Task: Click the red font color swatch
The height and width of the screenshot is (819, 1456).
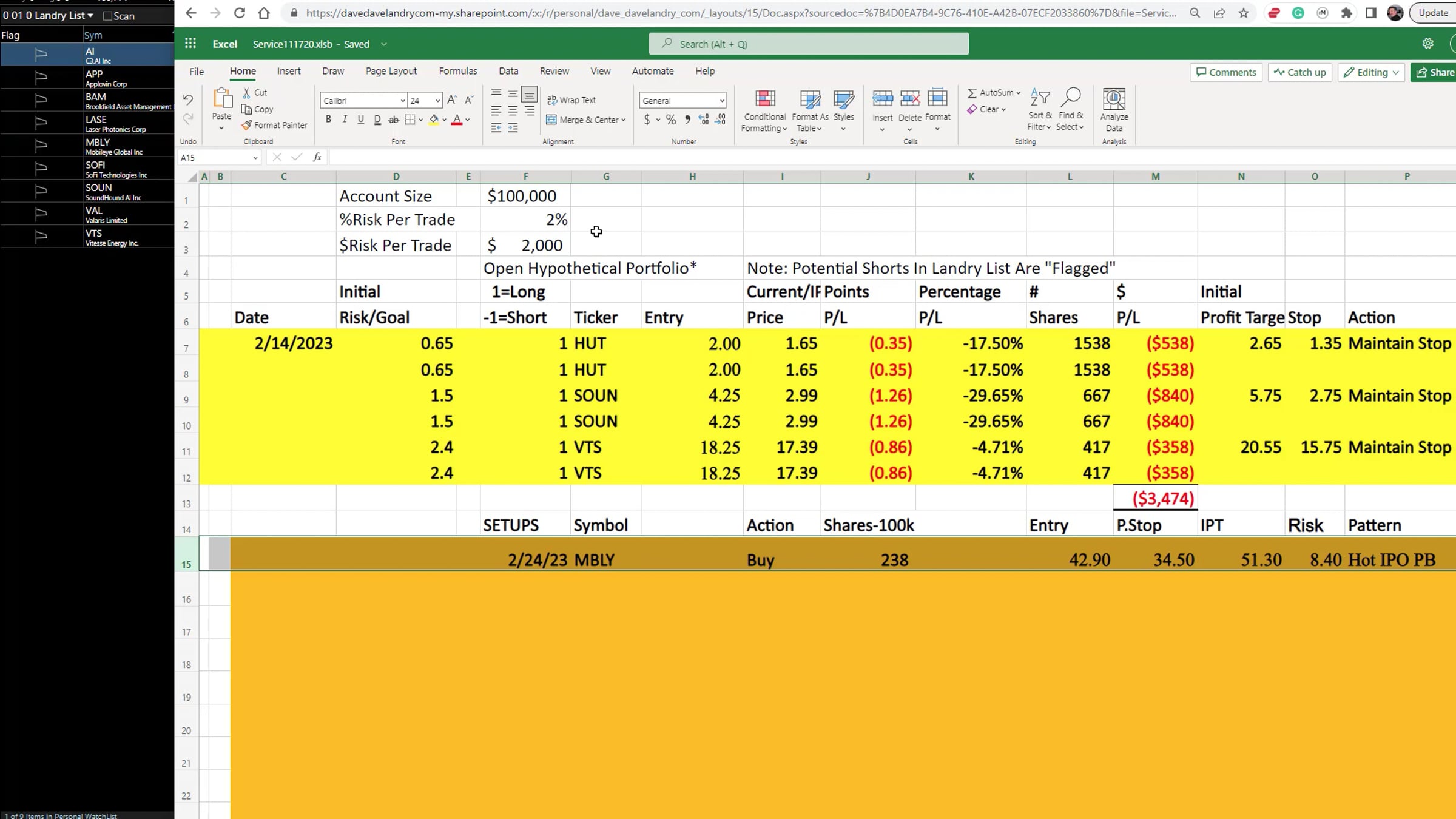Action: [457, 120]
